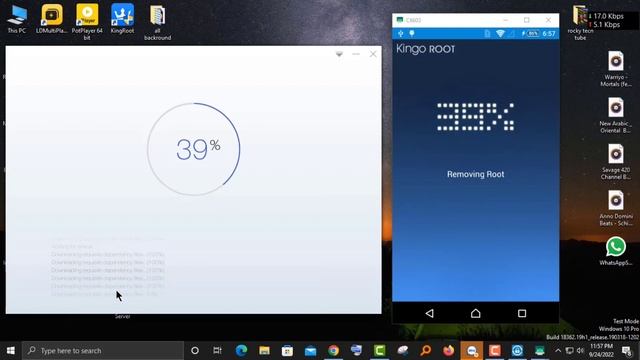Close the phone mirror window
The width and height of the screenshot is (640, 360).
548,20
